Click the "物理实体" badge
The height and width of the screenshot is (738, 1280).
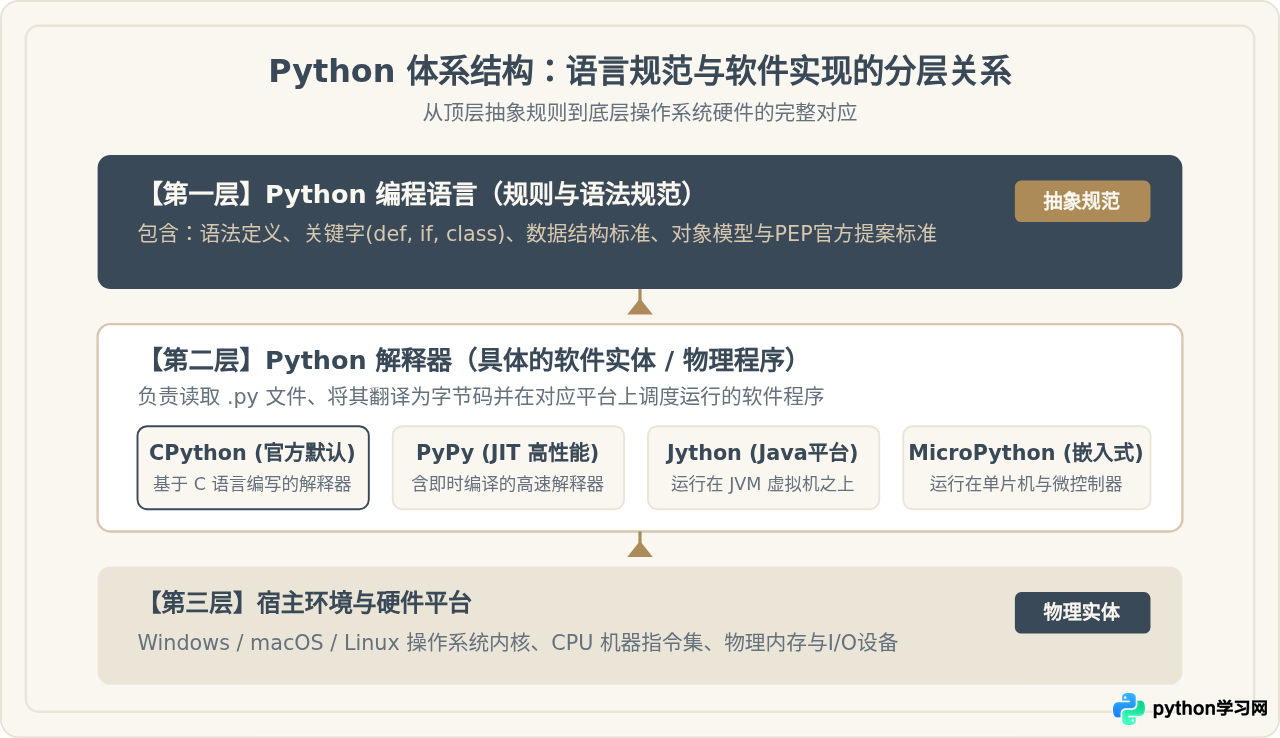click(x=1082, y=612)
